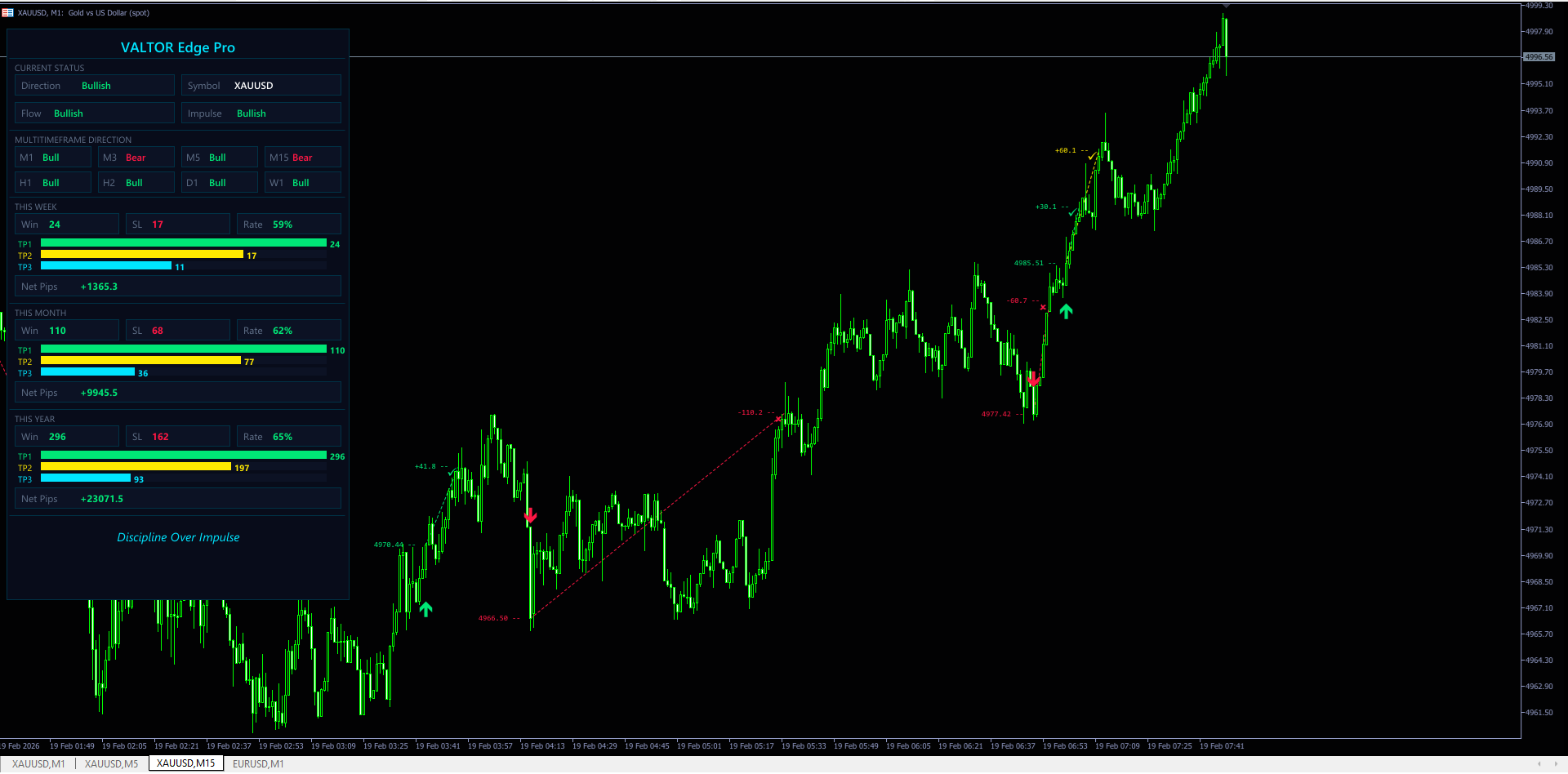The height and width of the screenshot is (774, 1568).
Task: Click the green buy arrow below the 4985.51 entry
Action: click(1066, 311)
